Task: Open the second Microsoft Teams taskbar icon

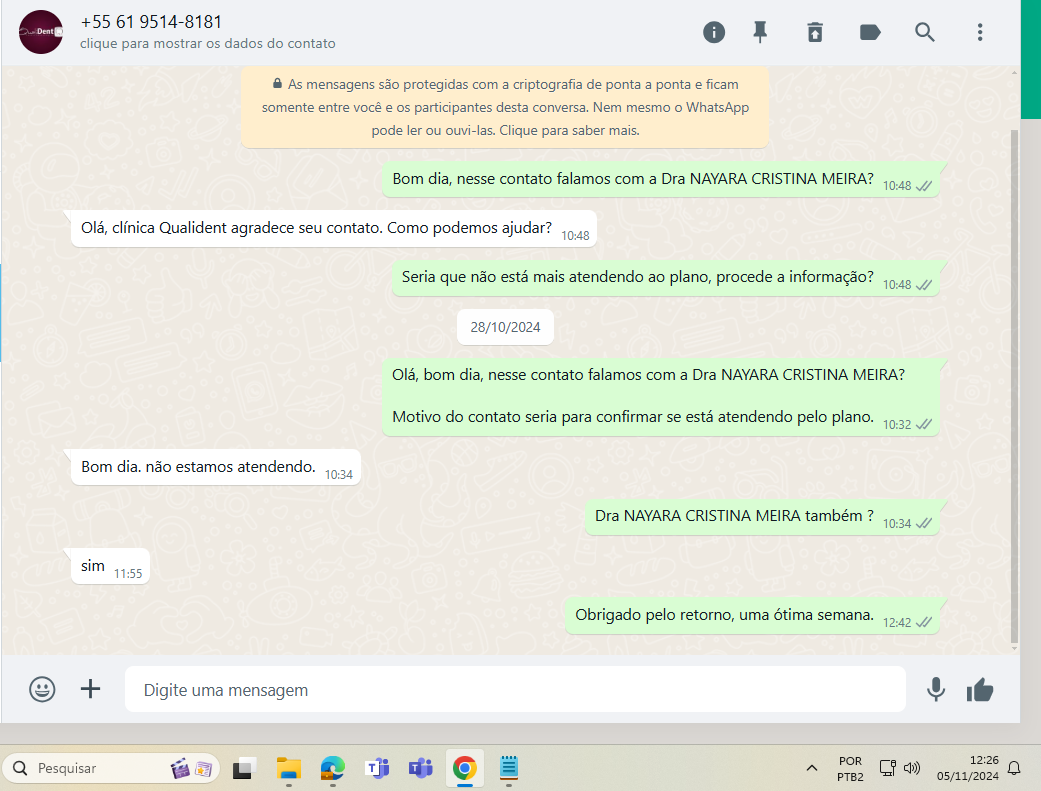Action: 420,768
